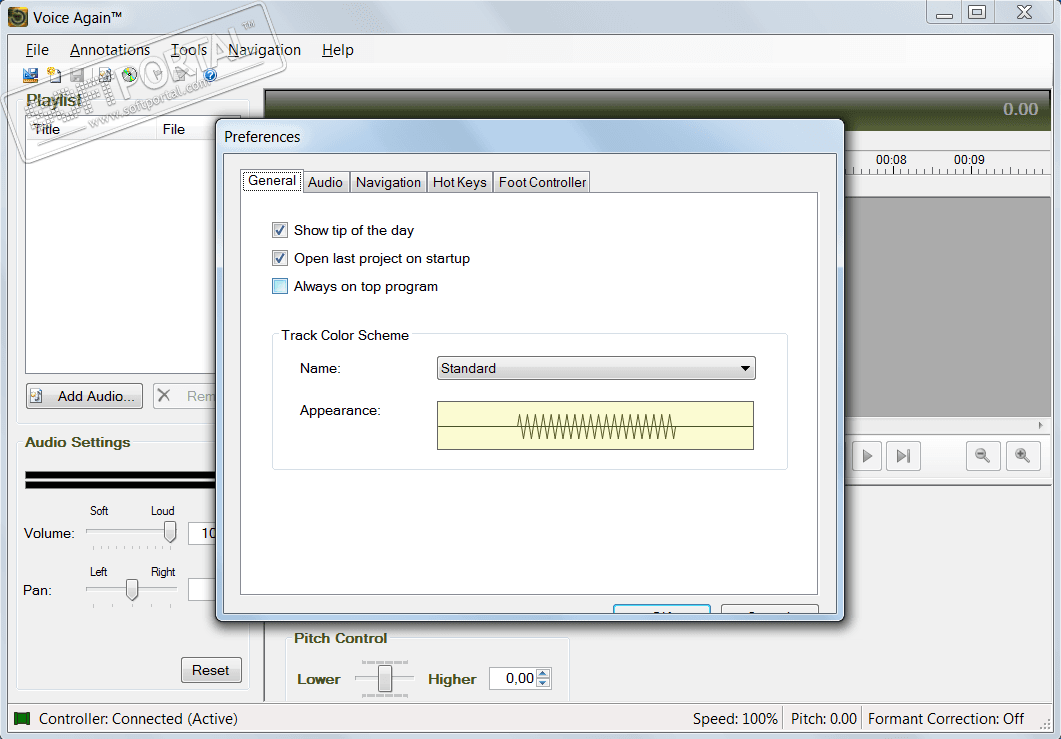Uncheck Open last project on startup
Viewport: 1061px width, 739px height.
click(x=279, y=258)
